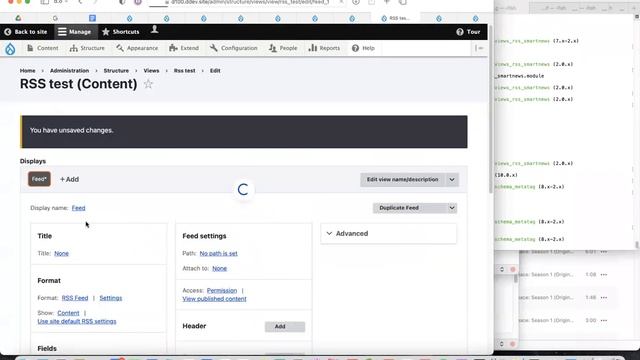Click View published content link
The height and width of the screenshot is (360, 640).
click(x=214, y=299)
